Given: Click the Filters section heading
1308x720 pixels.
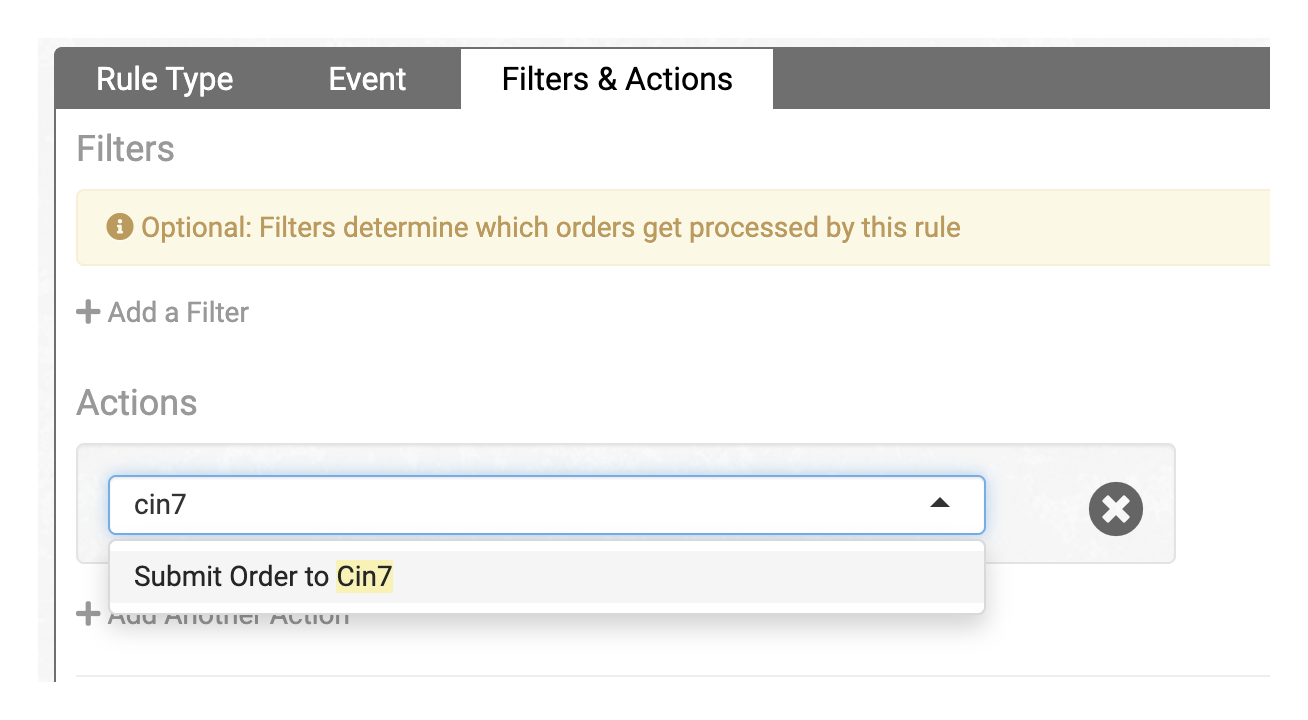Looking at the screenshot, I should [126, 149].
